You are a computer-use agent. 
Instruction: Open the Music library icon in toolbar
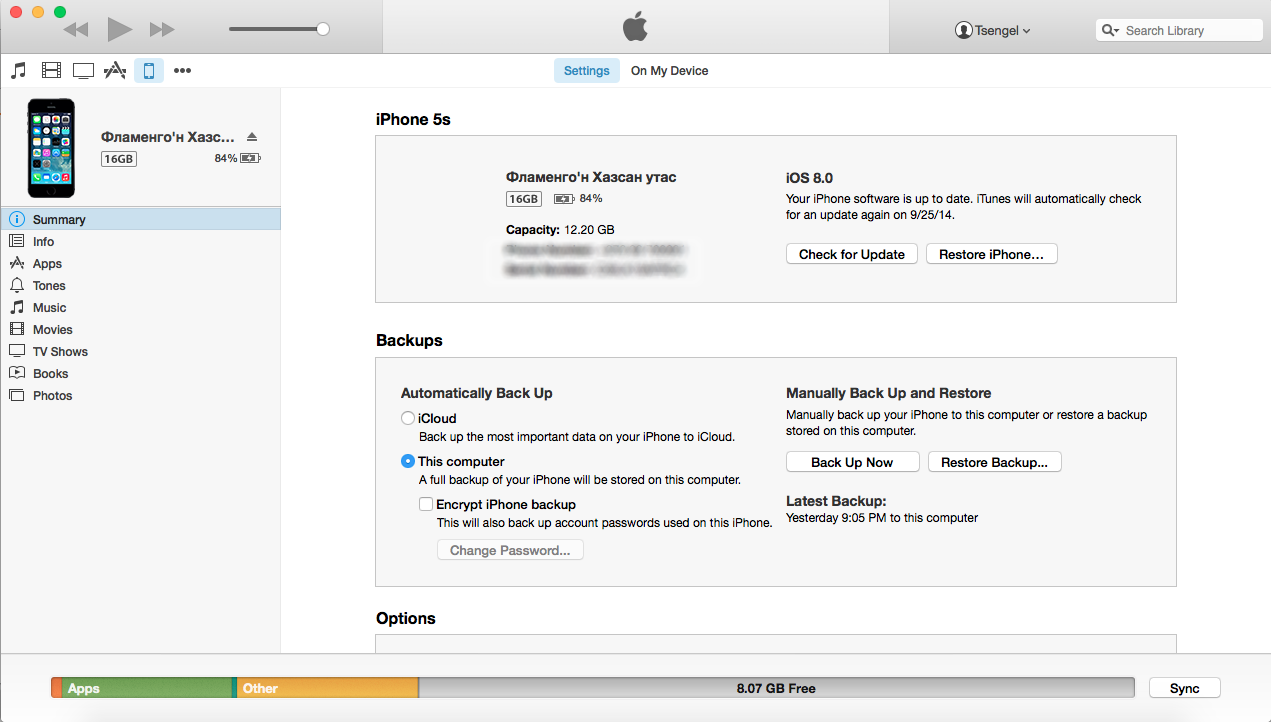(x=18, y=70)
